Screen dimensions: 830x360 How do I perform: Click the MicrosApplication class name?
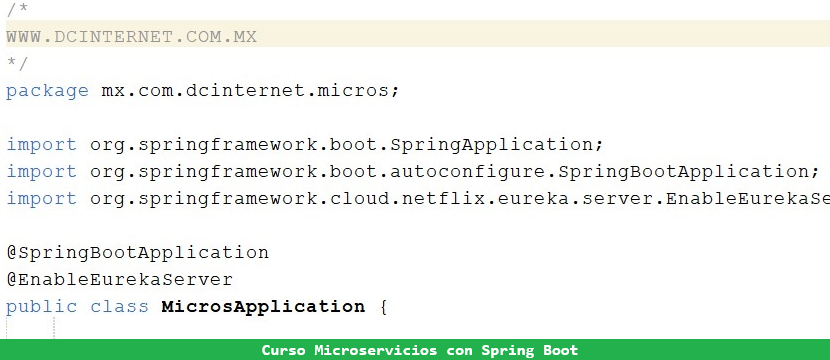263,307
